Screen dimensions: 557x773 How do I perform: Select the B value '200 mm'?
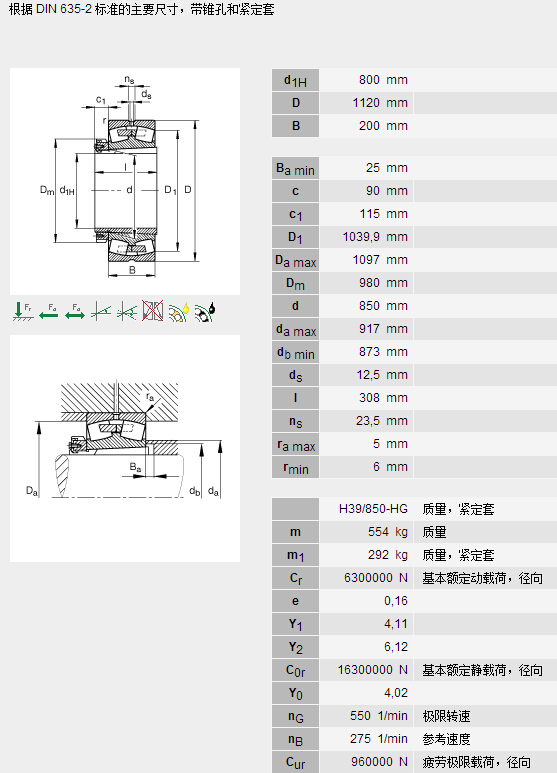(383, 126)
